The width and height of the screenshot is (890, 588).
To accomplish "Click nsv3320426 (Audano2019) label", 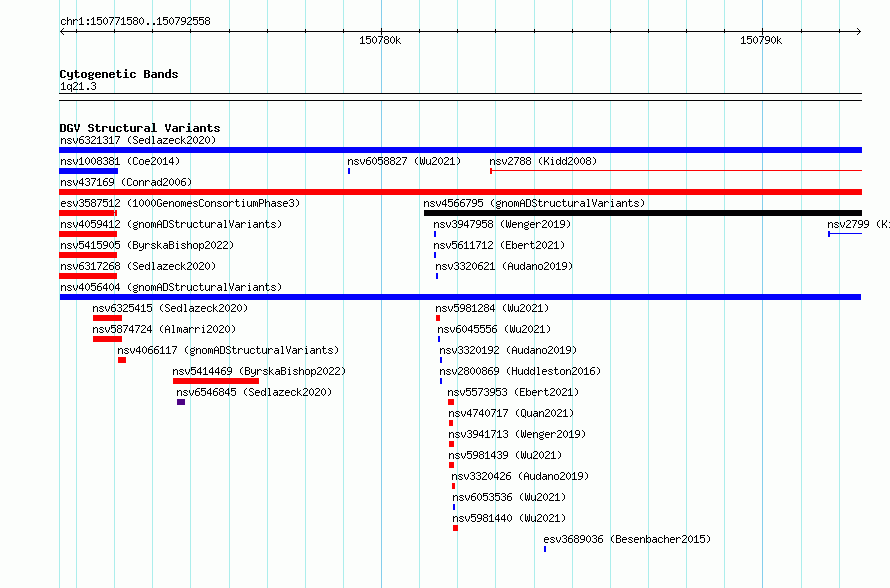I will pyautogui.click(x=520, y=476).
